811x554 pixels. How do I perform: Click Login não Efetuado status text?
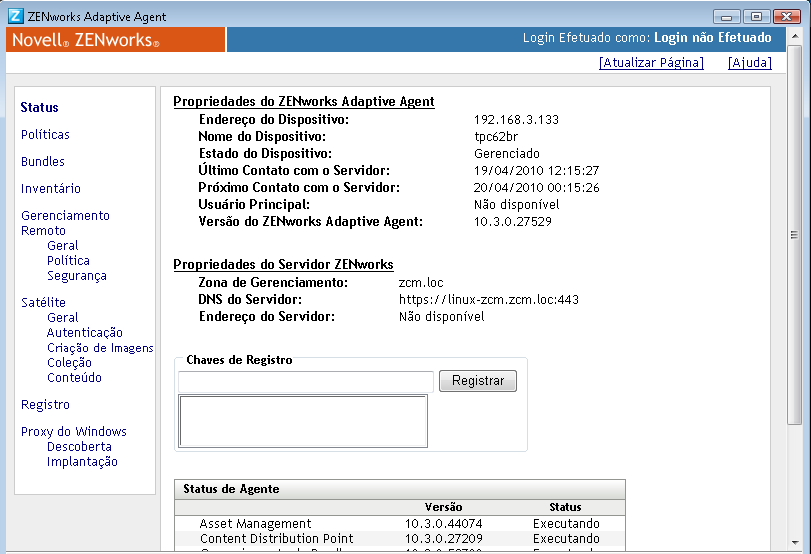click(x=713, y=38)
